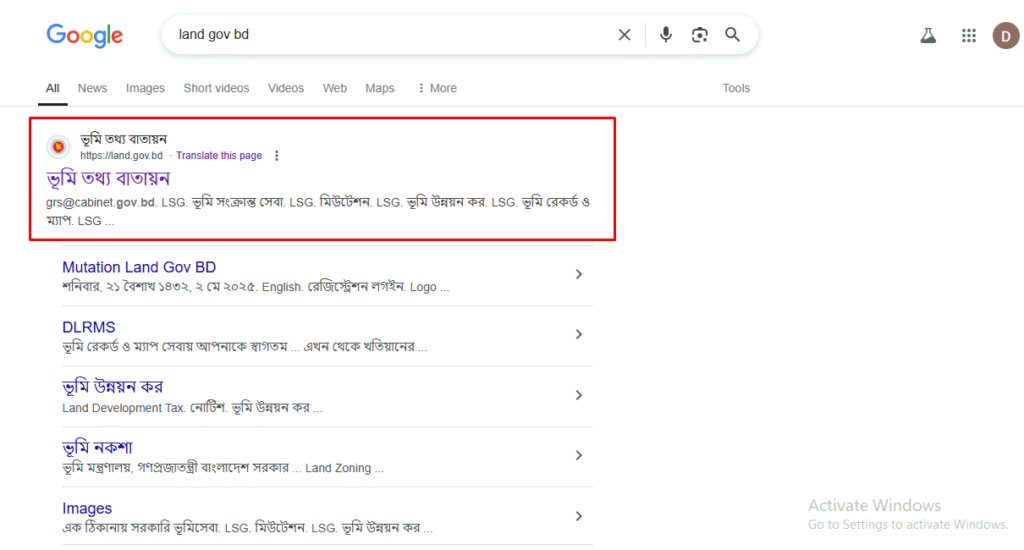Click the https://land.gov.bd URL text
The height and width of the screenshot is (550, 1024).
tap(121, 155)
